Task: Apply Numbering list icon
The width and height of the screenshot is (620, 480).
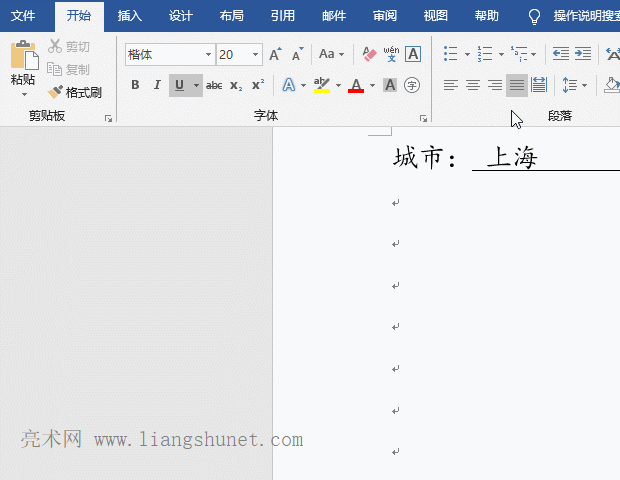Action: click(x=484, y=54)
